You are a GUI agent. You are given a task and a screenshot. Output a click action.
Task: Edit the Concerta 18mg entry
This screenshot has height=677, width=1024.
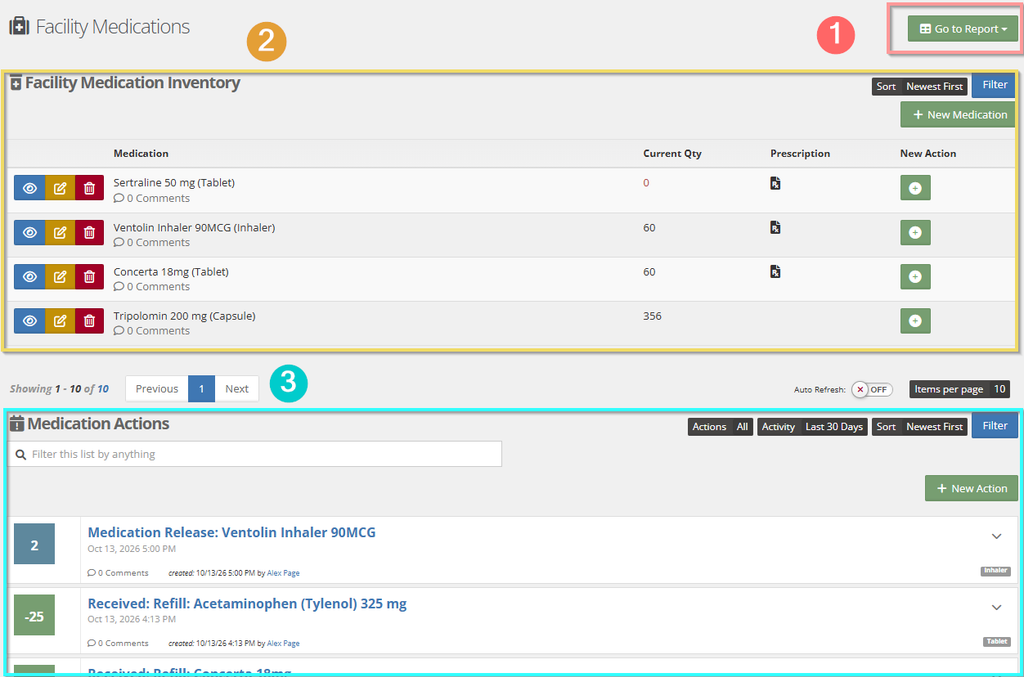coord(60,277)
